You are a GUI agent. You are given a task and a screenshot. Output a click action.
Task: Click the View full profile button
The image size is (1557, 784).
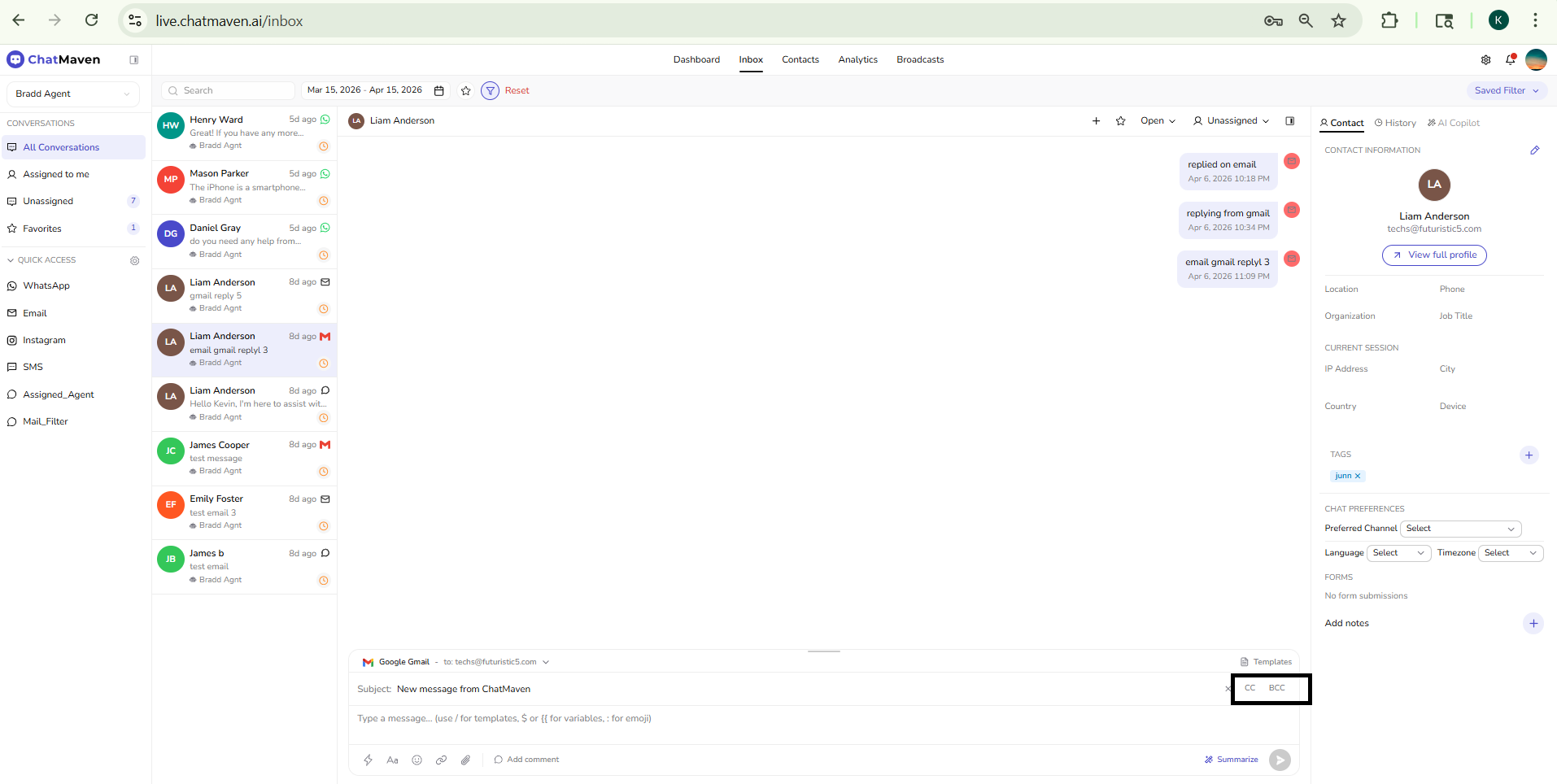click(x=1434, y=255)
